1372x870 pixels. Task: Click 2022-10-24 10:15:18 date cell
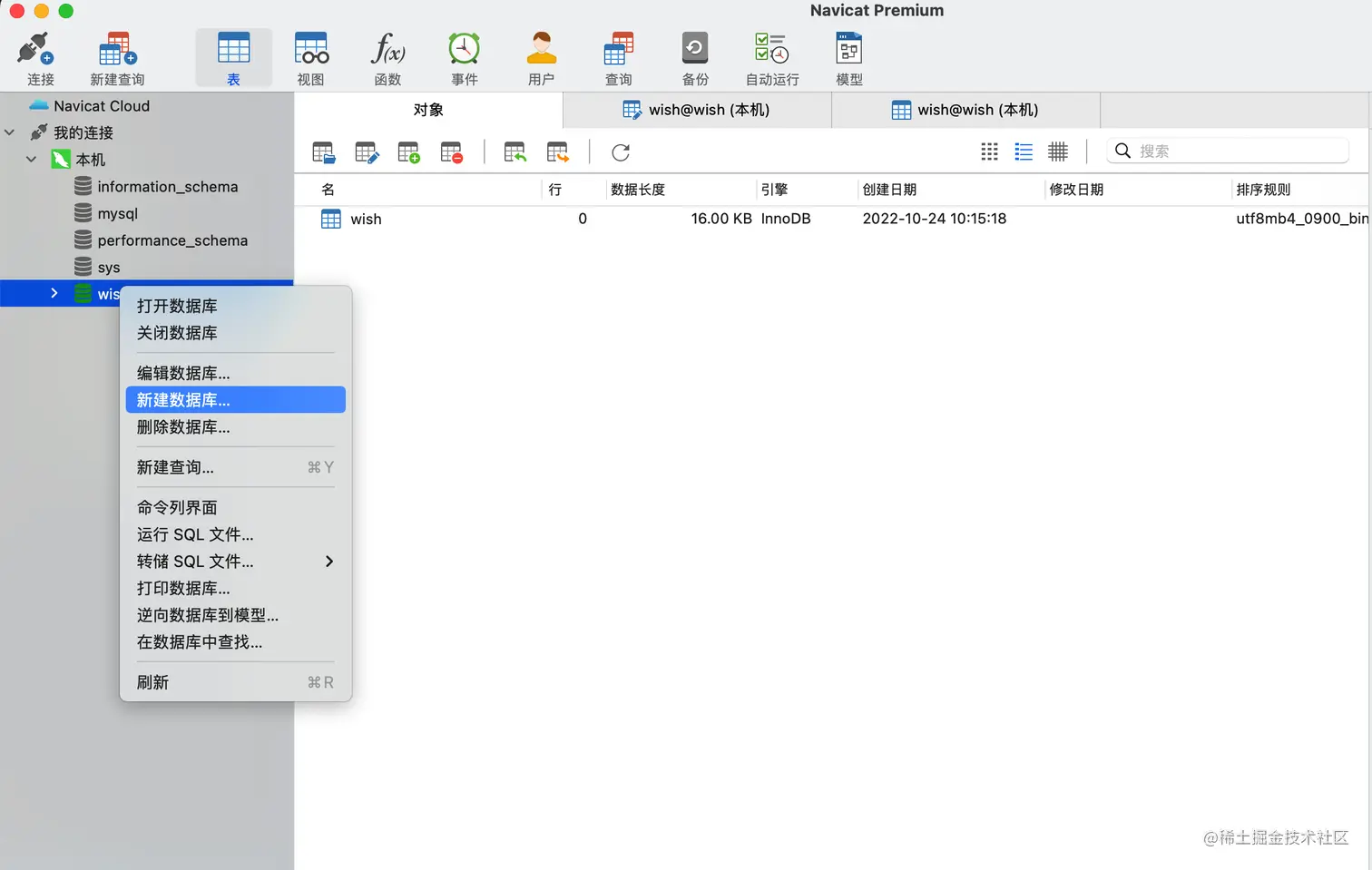(934, 219)
